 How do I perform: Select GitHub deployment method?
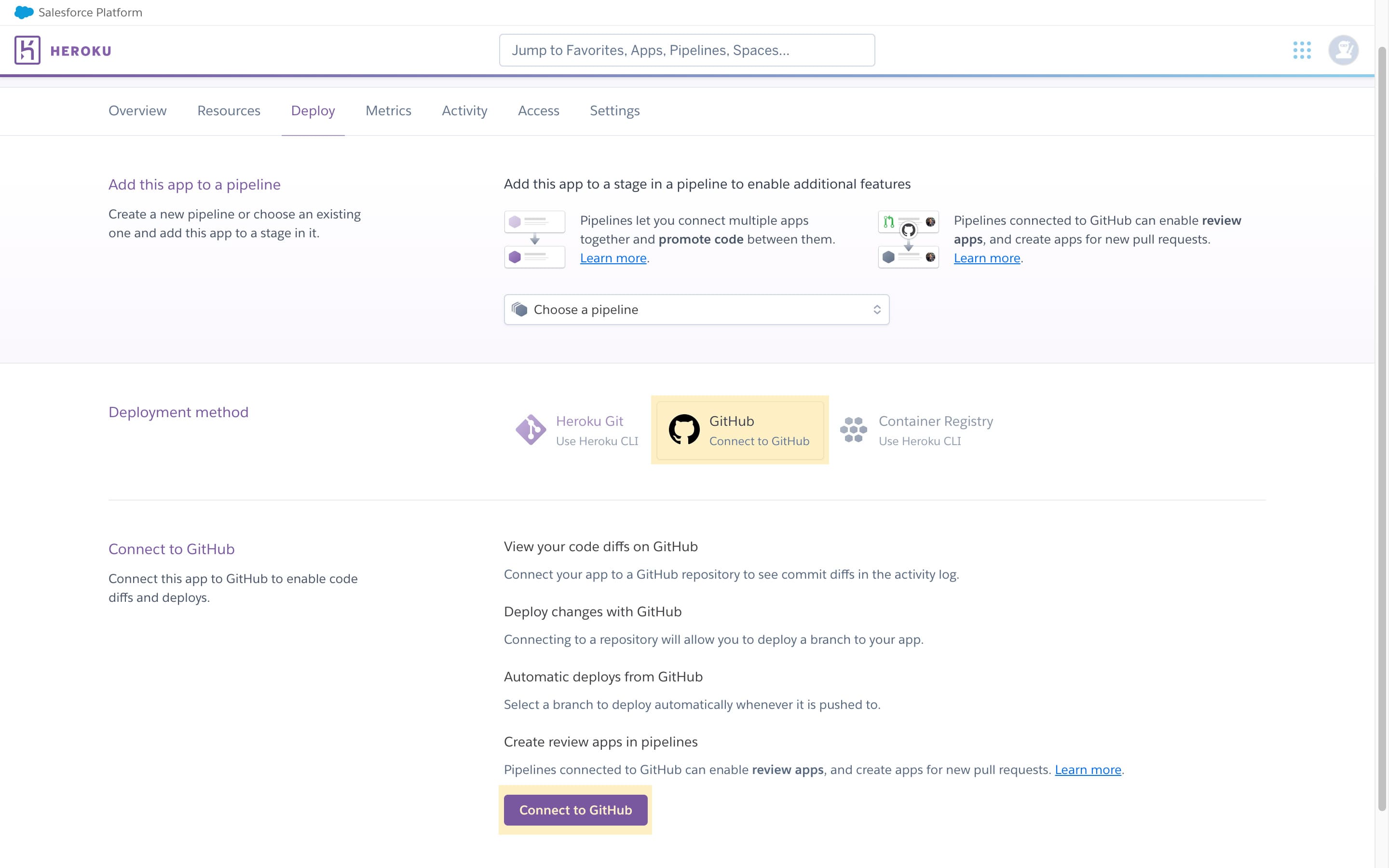(740, 430)
